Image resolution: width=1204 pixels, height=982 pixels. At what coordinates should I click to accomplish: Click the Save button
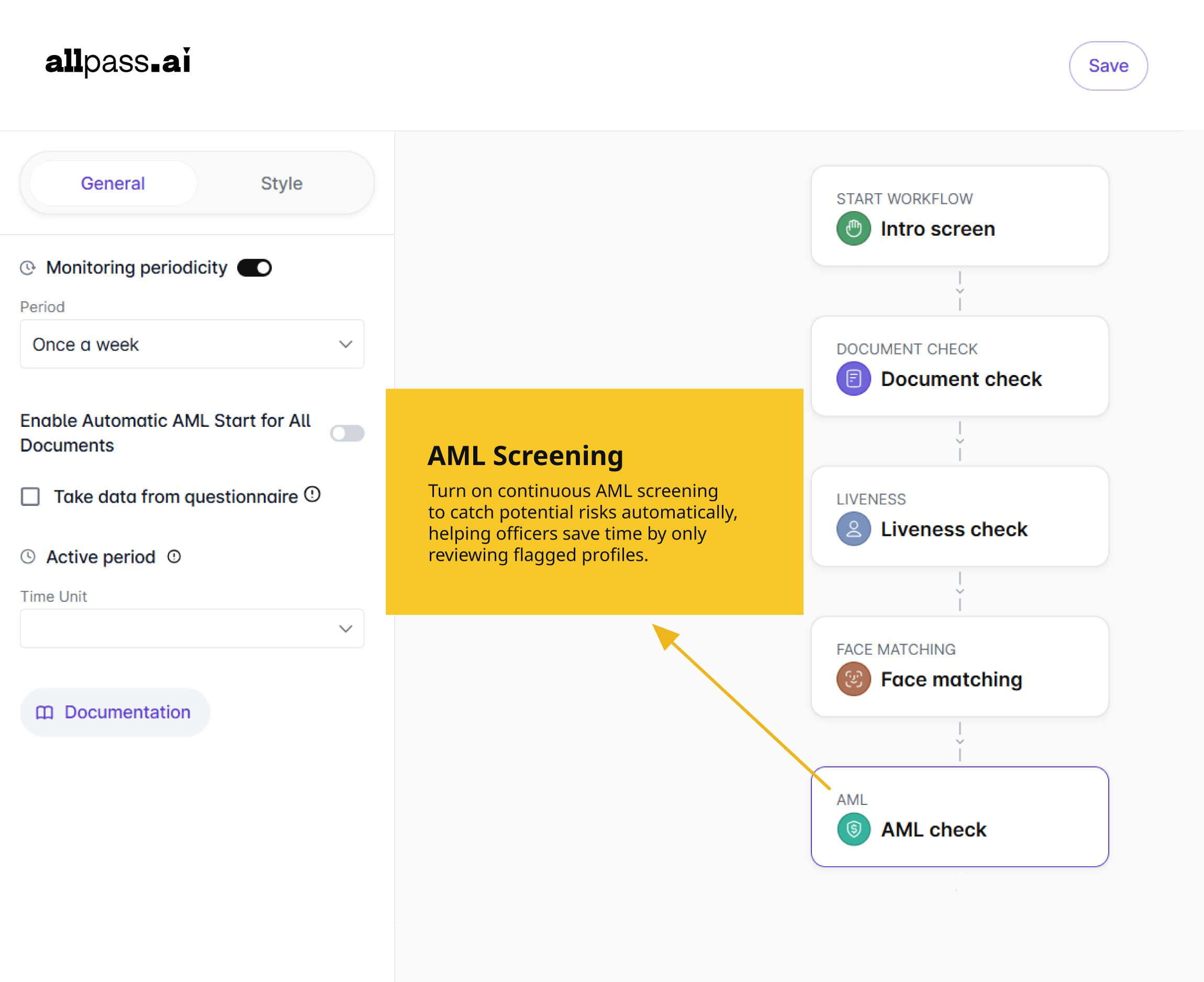click(x=1108, y=65)
